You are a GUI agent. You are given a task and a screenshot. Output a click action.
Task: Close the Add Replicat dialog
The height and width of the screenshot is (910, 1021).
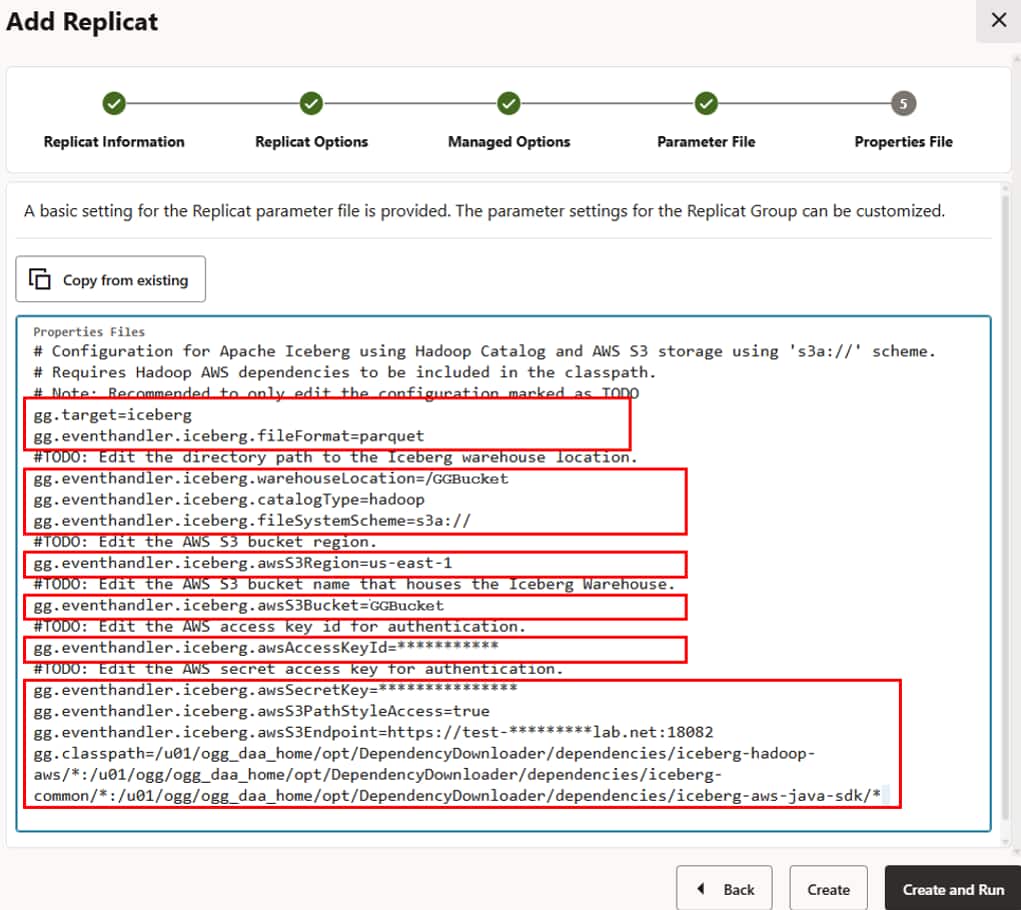pyautogui.click(x=998, y=20)
